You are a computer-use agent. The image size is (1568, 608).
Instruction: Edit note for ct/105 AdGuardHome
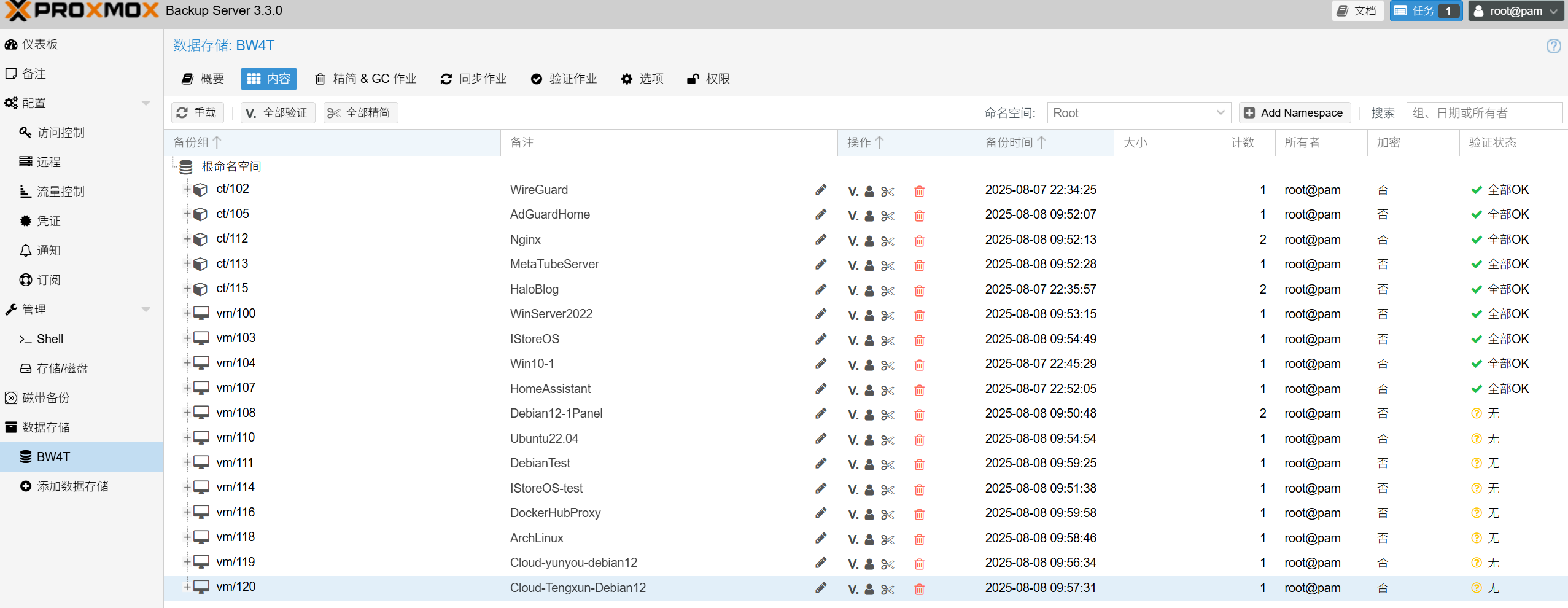pyautogui.click(x=821, y=214)
